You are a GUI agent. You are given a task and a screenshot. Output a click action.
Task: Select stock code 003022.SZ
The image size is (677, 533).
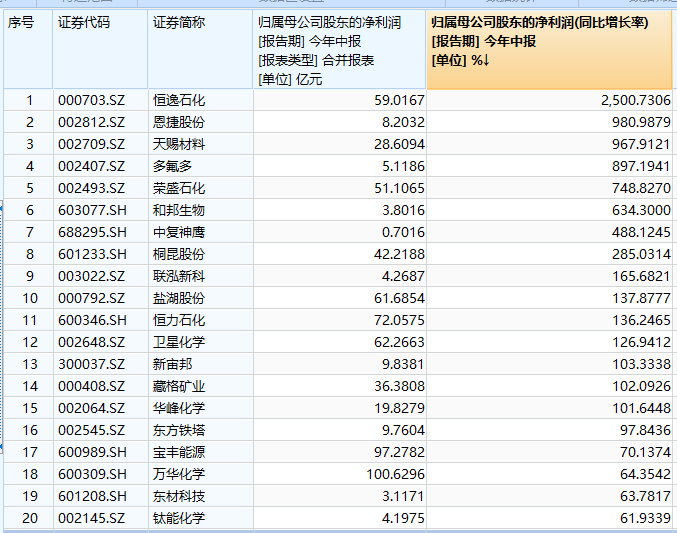100,276
